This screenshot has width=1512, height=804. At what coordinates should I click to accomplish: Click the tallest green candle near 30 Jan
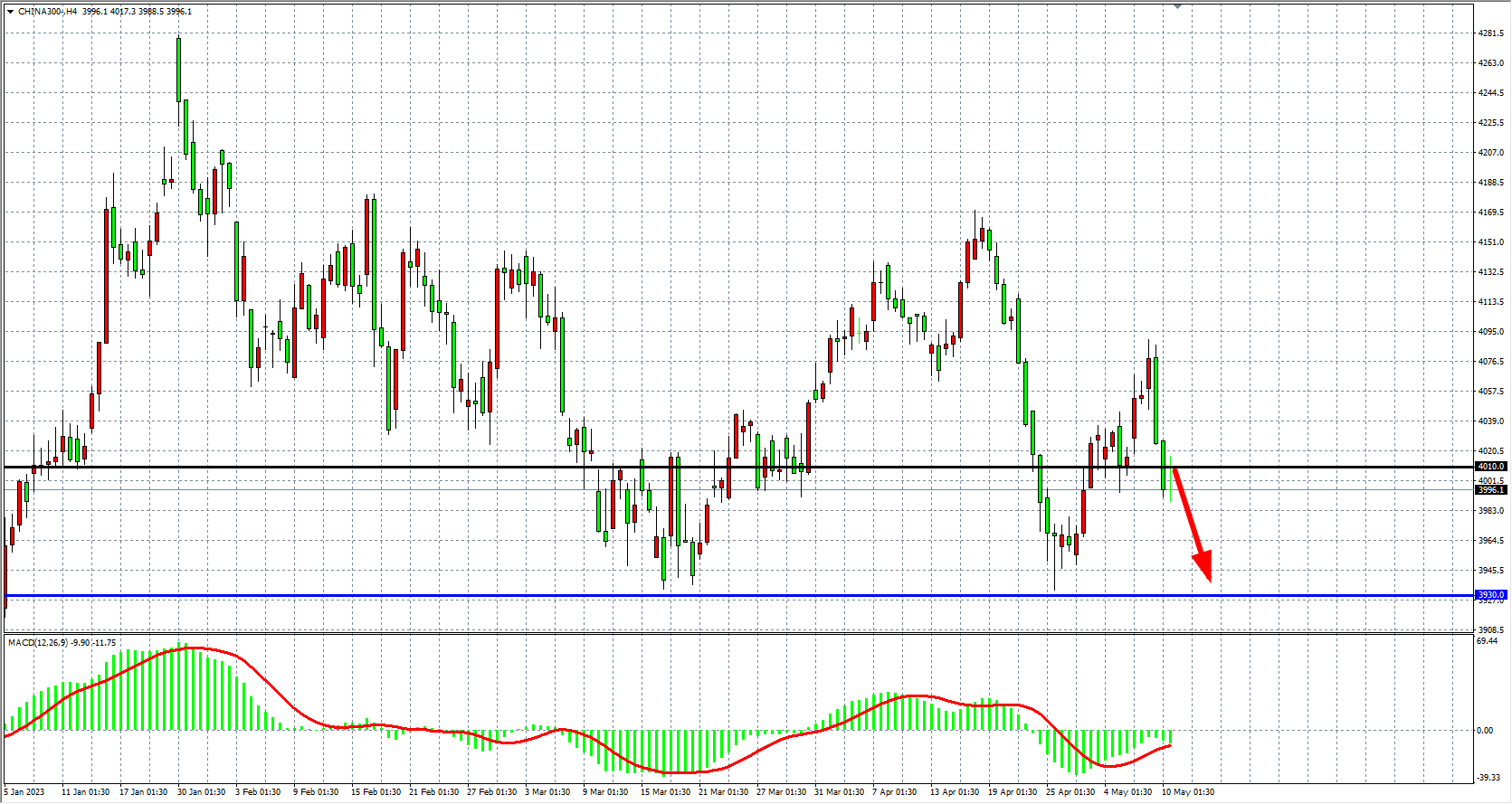pos(178,70)
